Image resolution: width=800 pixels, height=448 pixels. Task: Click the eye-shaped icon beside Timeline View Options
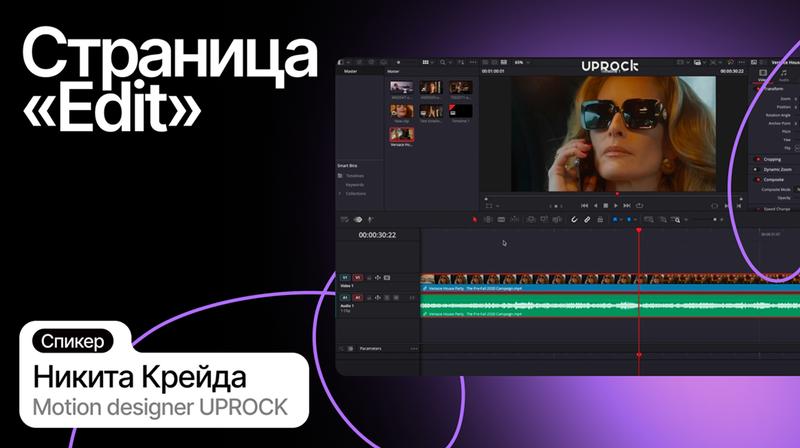coord(358,219)
